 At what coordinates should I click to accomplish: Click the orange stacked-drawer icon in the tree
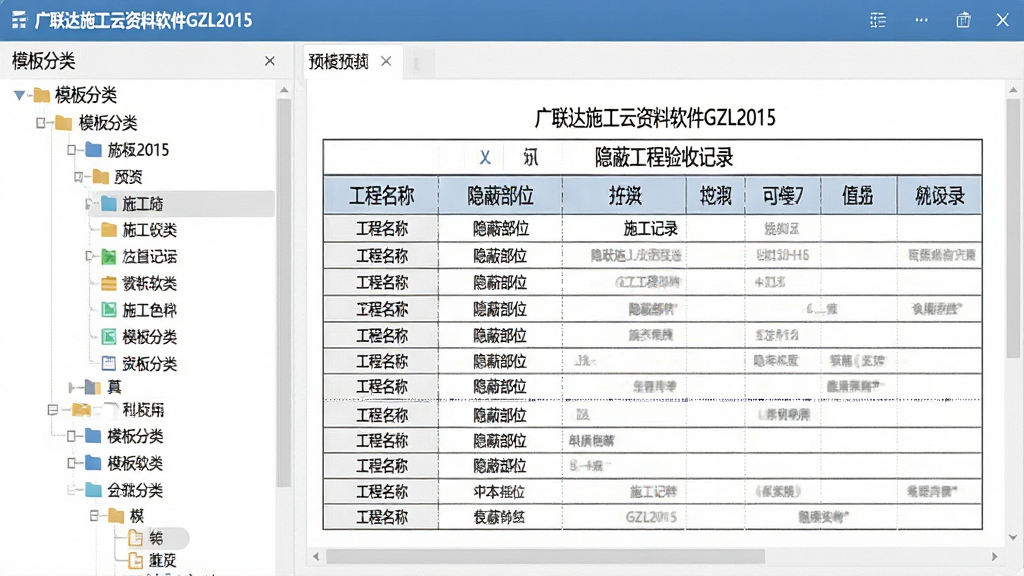109,283
